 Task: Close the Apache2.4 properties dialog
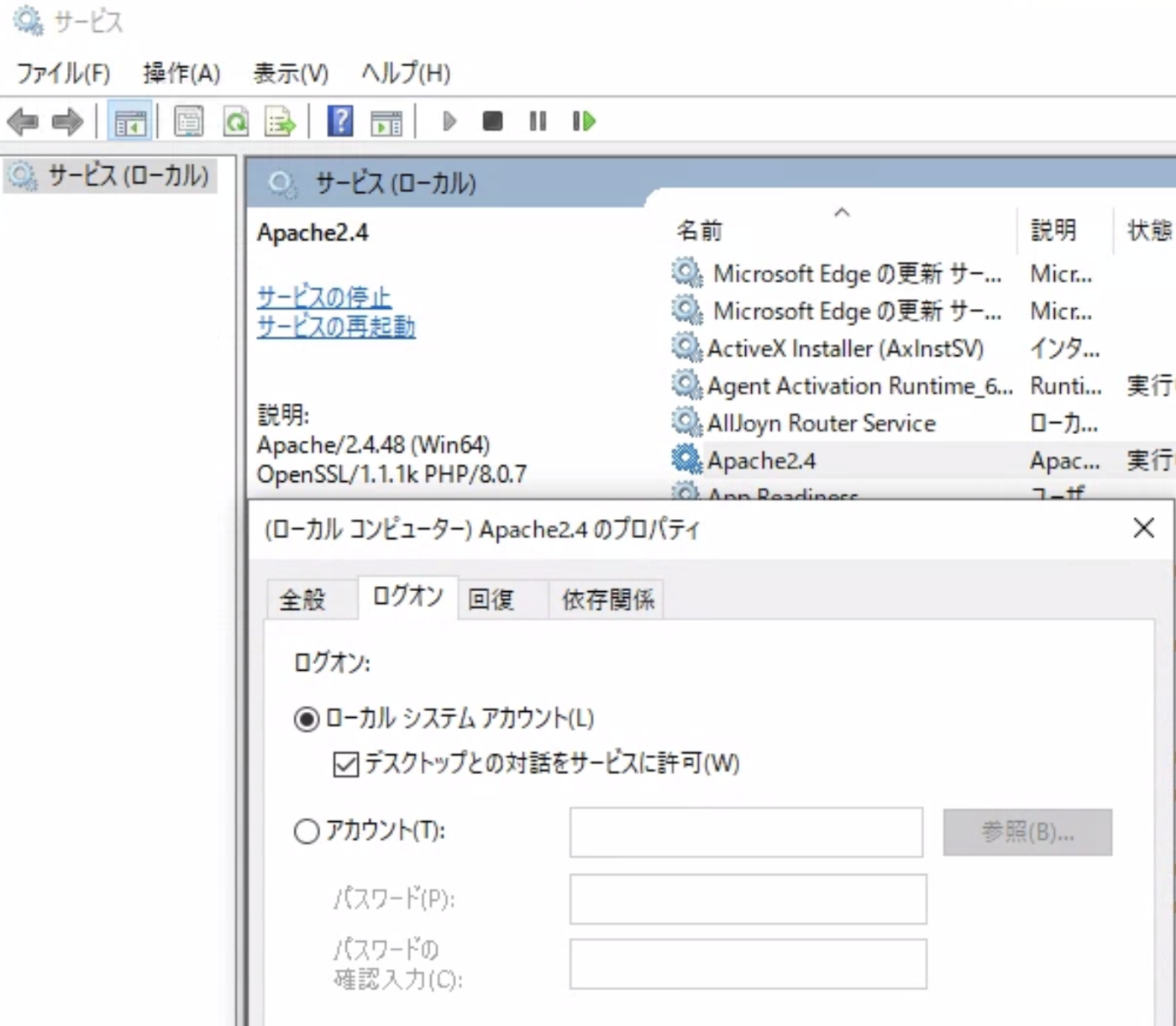point(1143,528)
